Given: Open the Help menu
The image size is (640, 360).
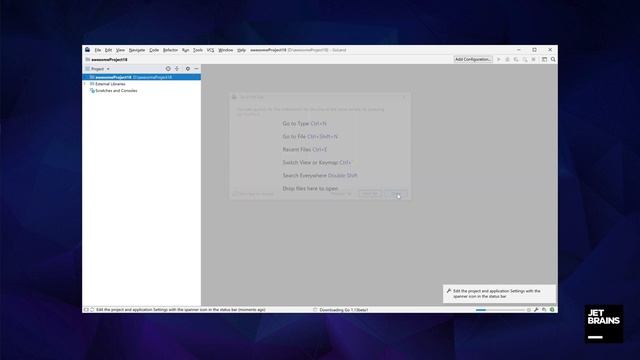Looking at the screenshot, I should 241,50.
